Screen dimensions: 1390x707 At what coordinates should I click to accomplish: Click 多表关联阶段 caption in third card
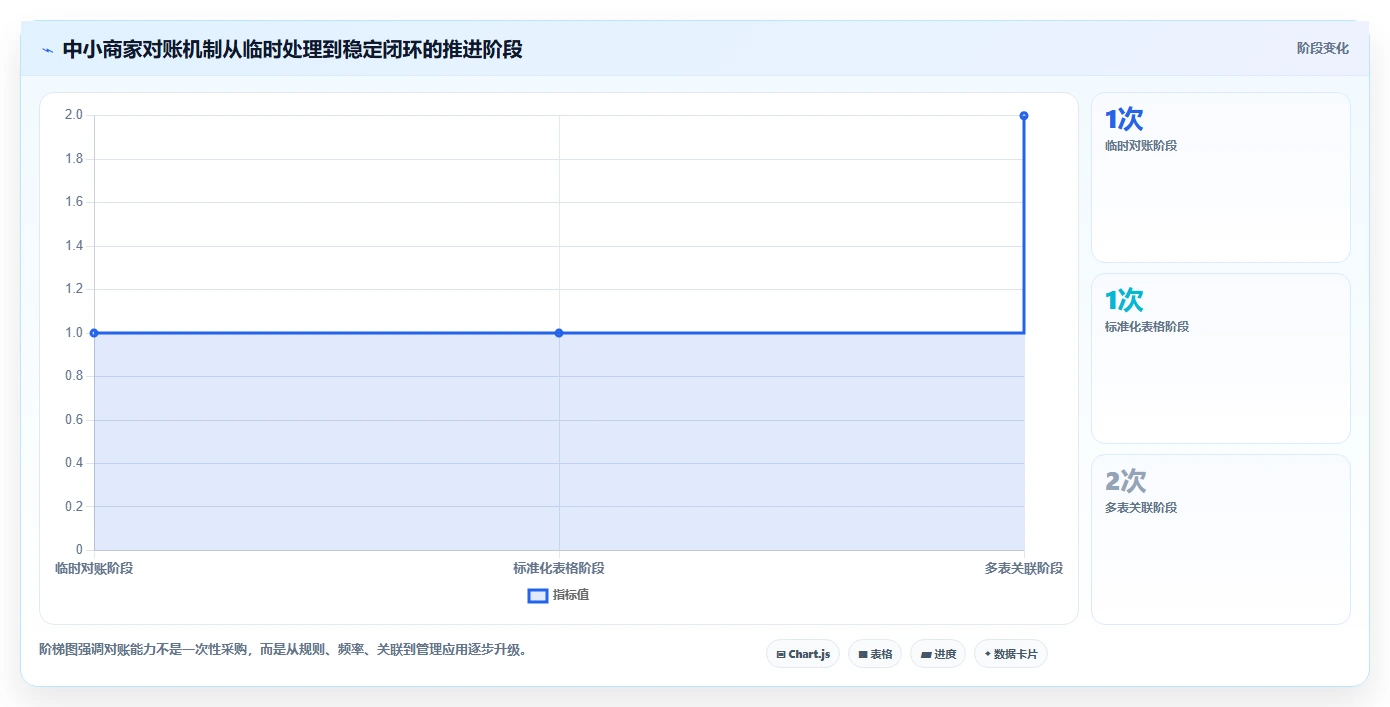click(x=1141, y=508)
